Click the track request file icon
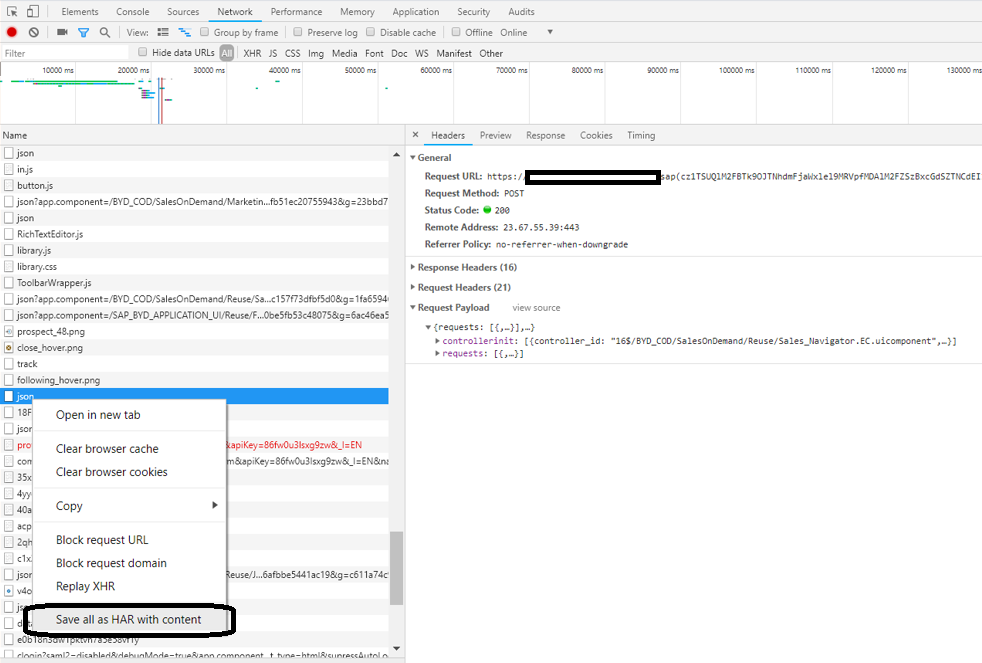The width and height of the screenshot is (982, 663). pyautogui.click(x=9, y=364)
